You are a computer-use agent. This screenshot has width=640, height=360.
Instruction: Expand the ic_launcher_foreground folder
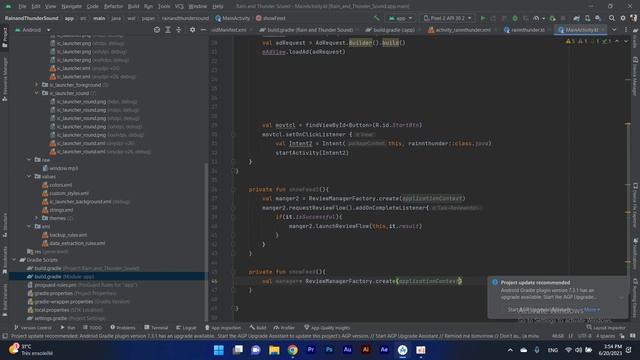pos(36,85)
